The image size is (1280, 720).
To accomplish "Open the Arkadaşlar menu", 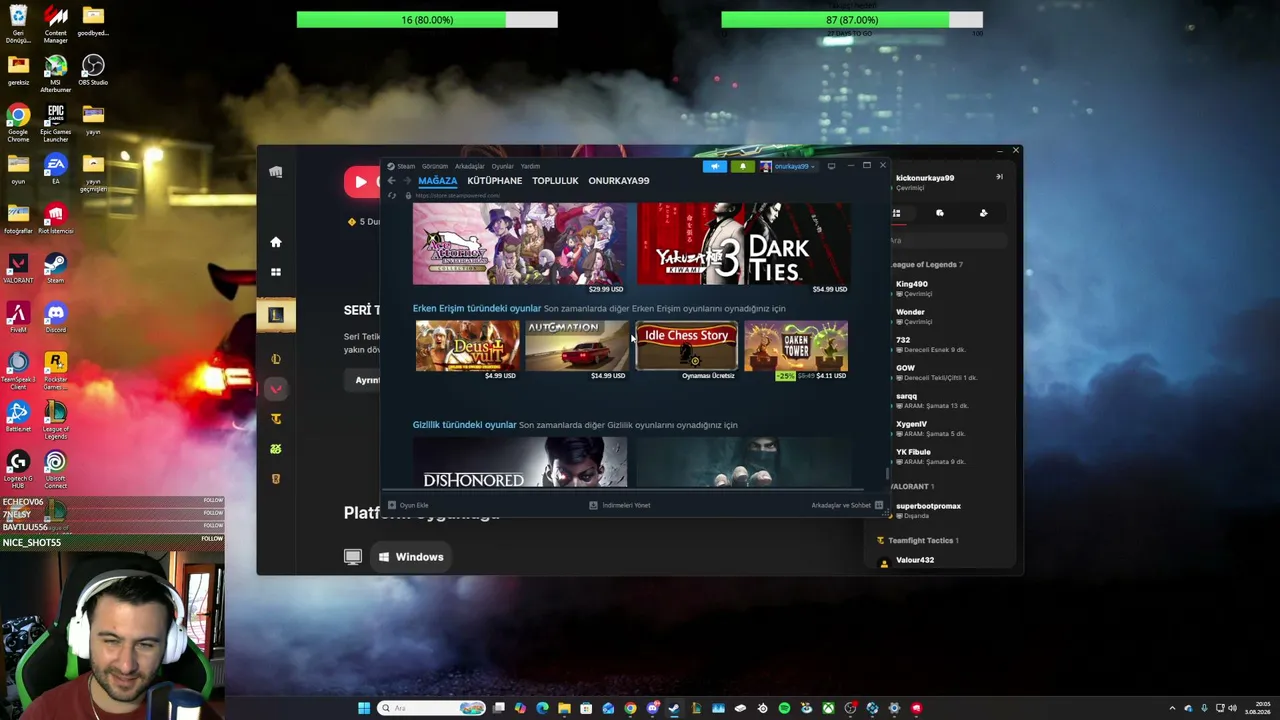I will pos(470,166).
